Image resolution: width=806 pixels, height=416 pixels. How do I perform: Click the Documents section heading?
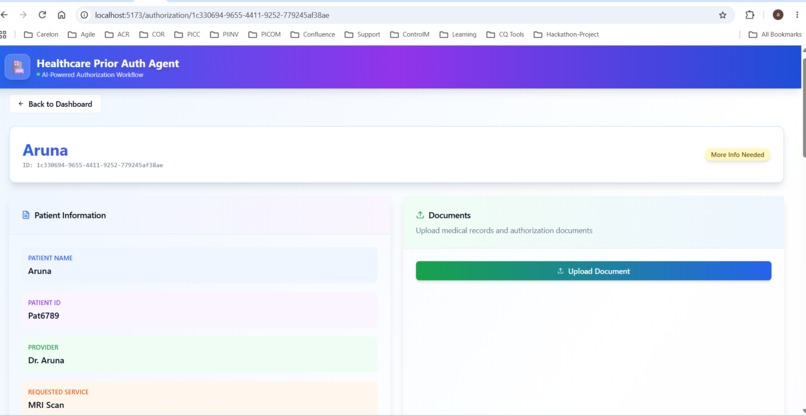(x=450, y=215)
